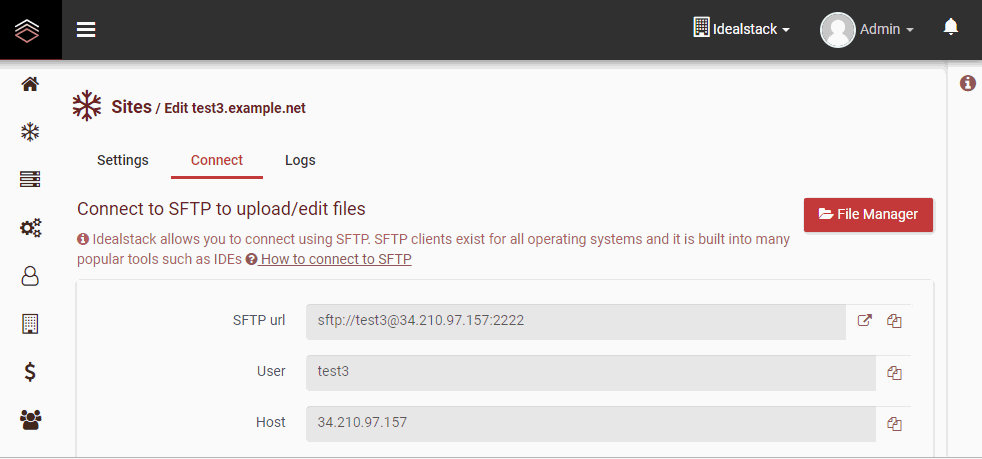Open the hamburger menu in top bar
This screenshot has width=982, height=459.
point(86,29)
